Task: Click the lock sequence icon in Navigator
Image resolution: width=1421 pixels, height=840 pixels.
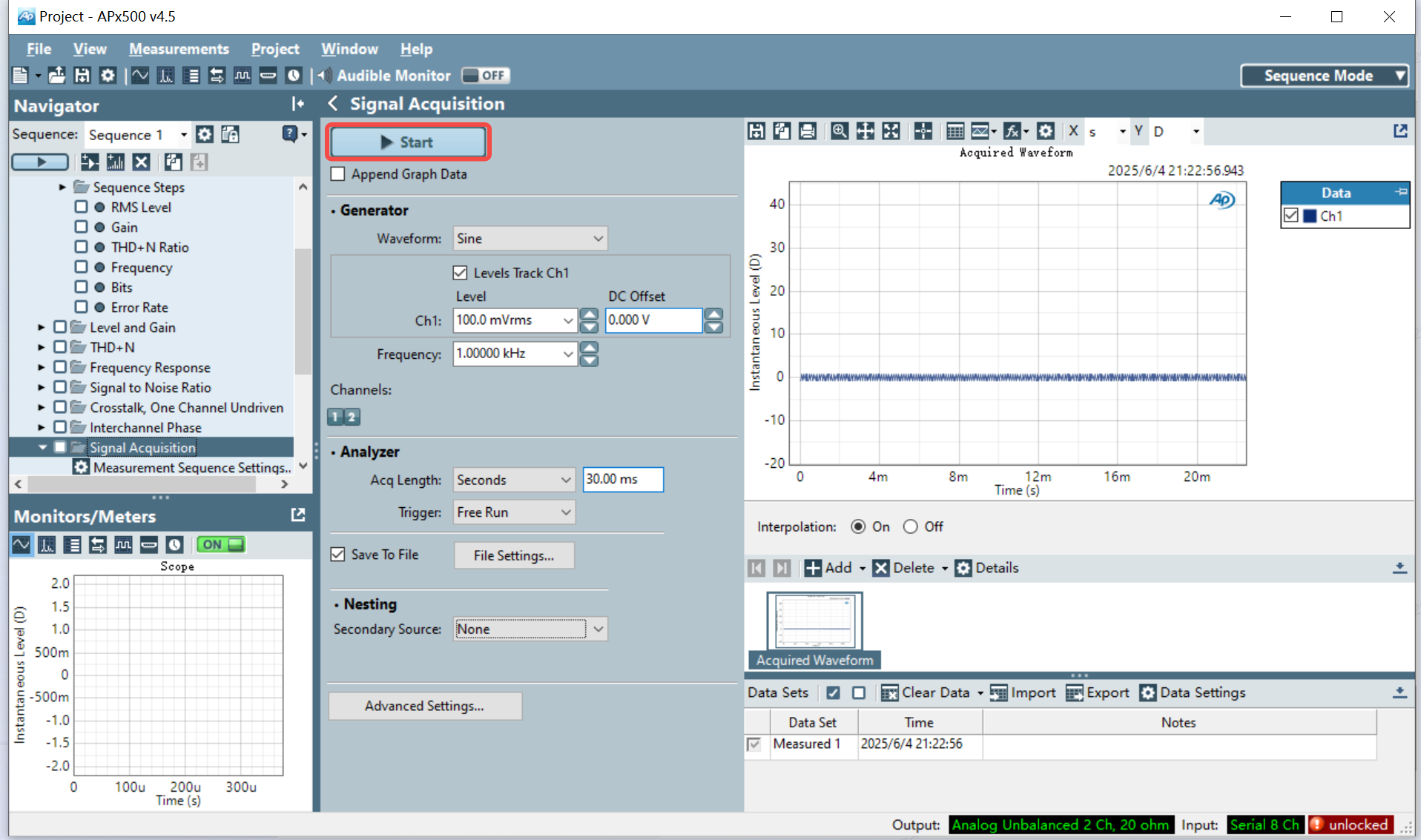Action: coord(230,134)
